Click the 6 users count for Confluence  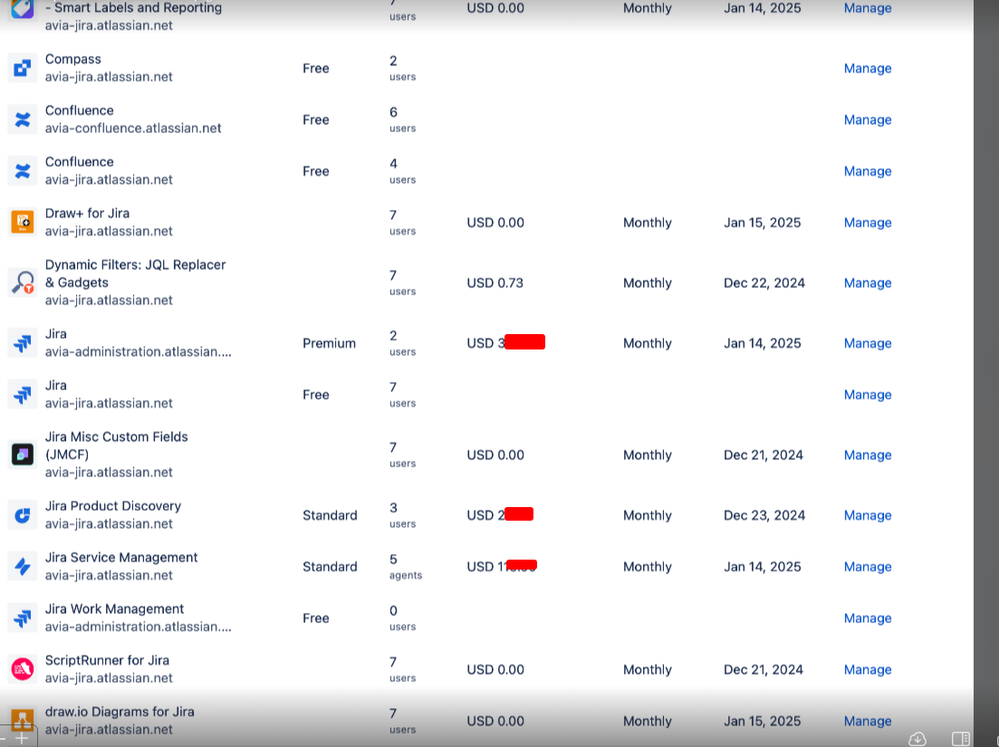pos(402,120)
